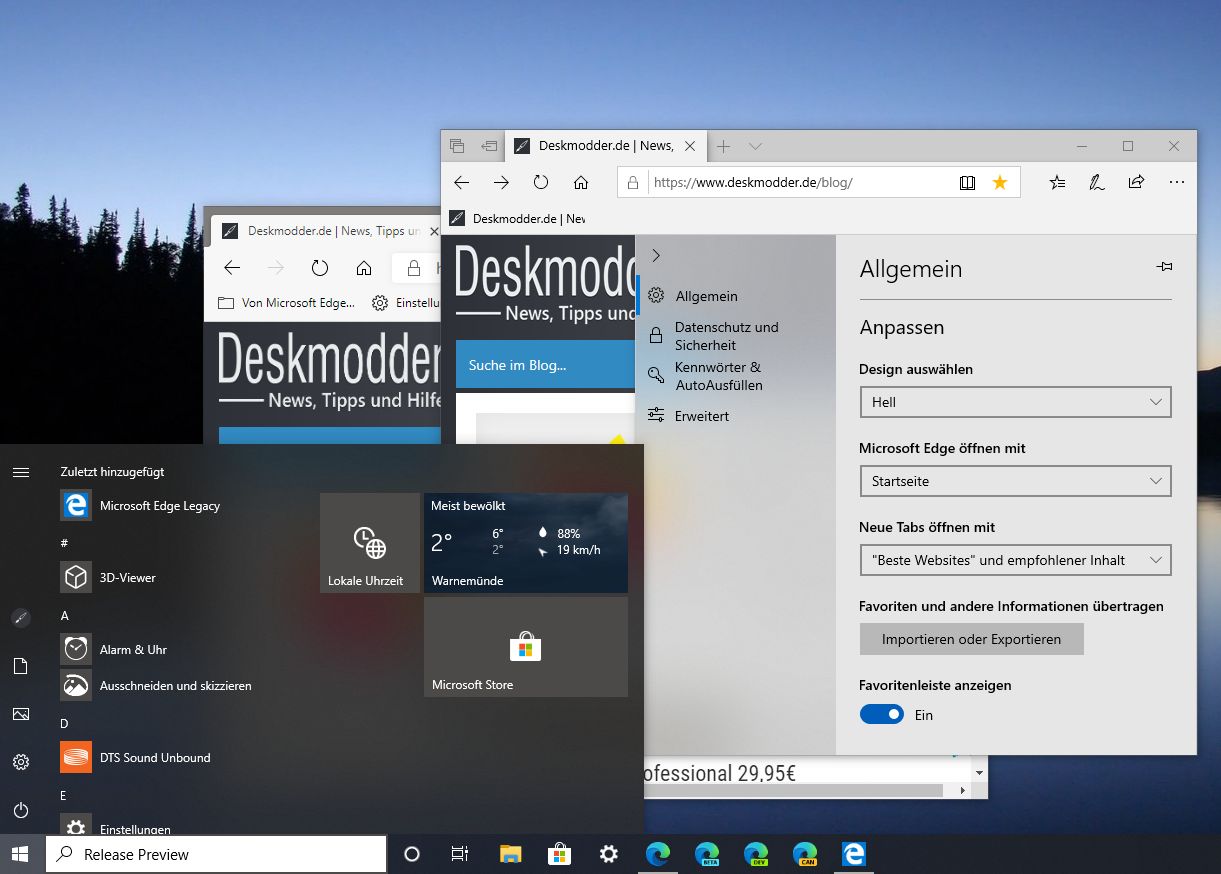Open Microsoft Store tile
The height and width of the screenshot is (874, 1221).
(526, 647)
